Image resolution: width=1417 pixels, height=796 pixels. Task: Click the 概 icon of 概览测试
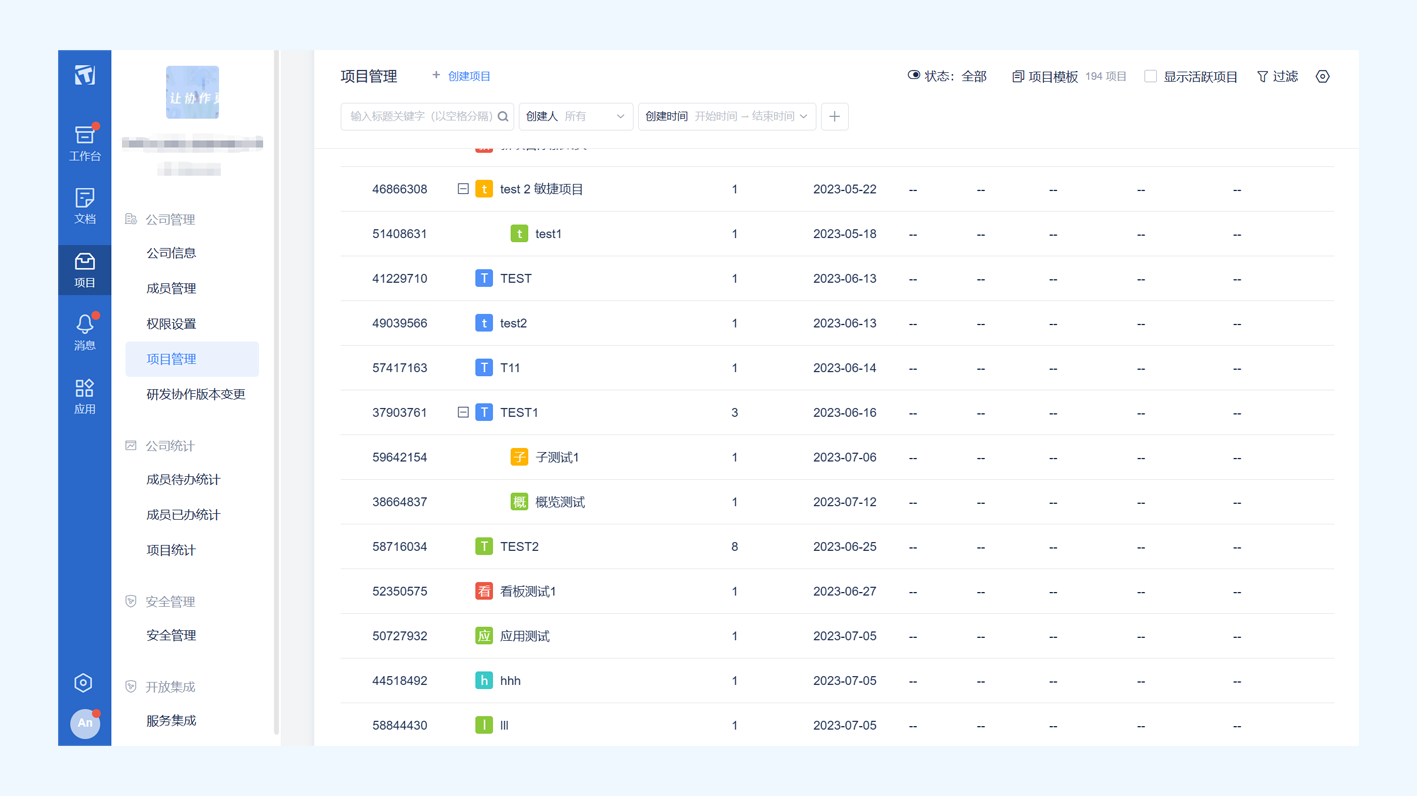point(519,502)
